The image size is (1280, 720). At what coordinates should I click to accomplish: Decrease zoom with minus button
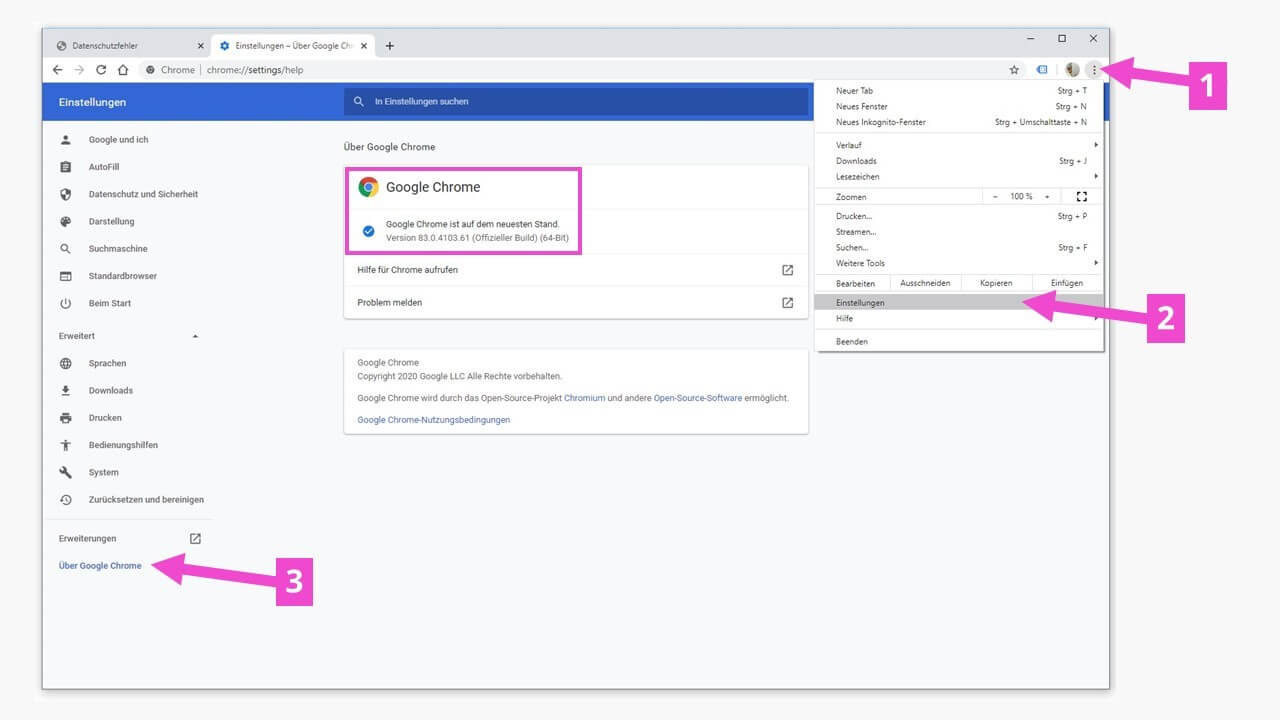pyautogui.click(x=996, y=197)
